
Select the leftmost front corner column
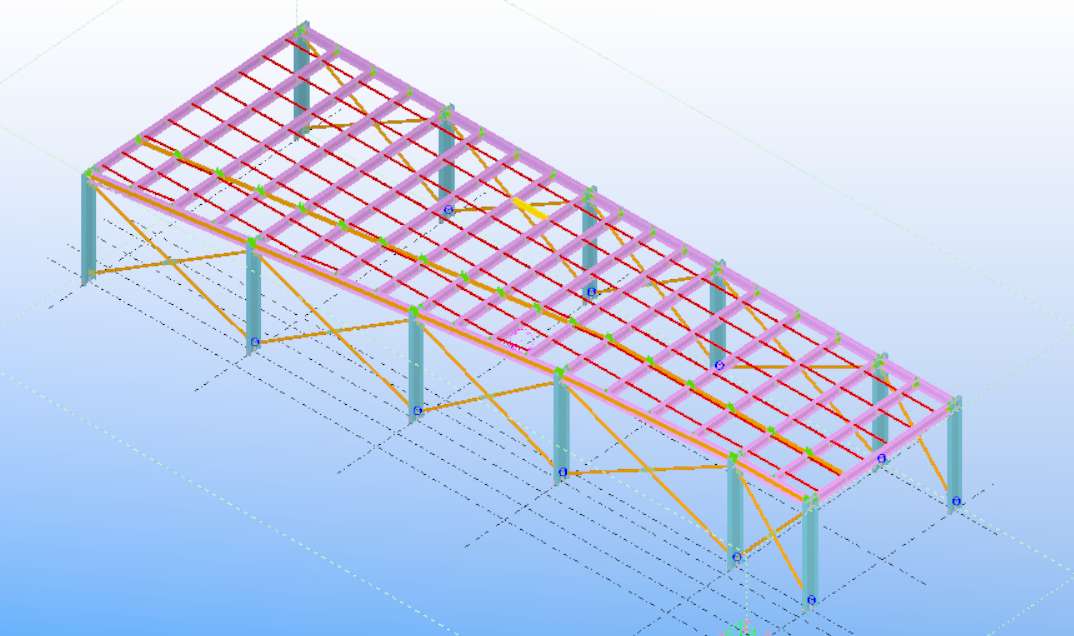click(x=89, y=230)
